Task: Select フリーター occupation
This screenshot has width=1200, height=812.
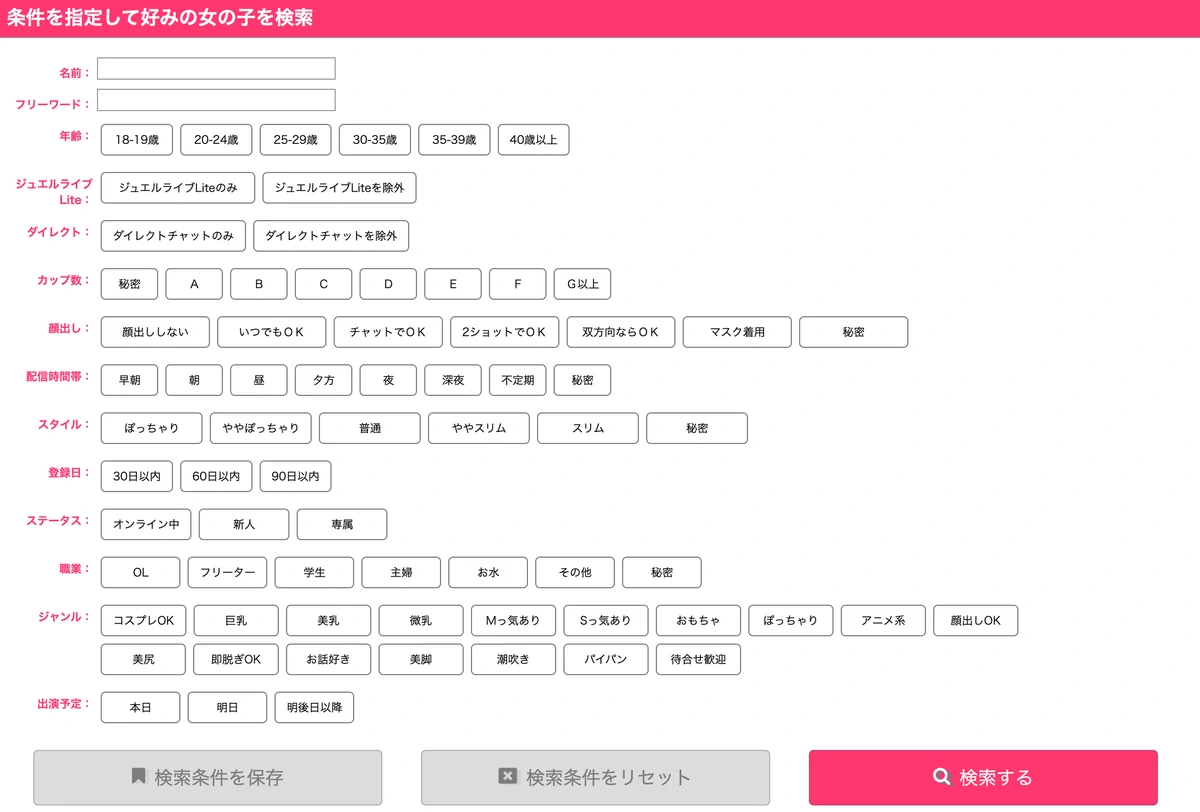Action: click(x=228, y=572)
